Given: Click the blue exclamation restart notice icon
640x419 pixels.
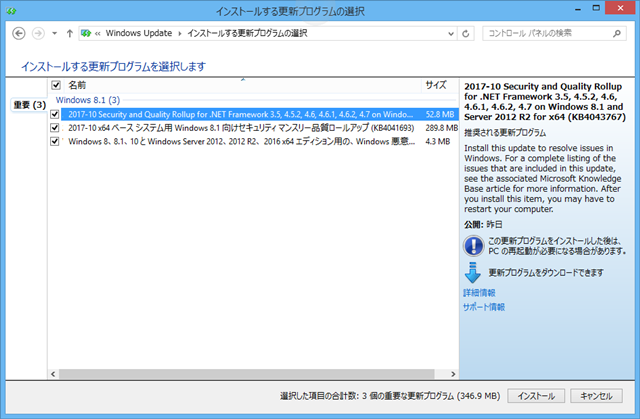Looking at the screenshot, I should 473,246.
